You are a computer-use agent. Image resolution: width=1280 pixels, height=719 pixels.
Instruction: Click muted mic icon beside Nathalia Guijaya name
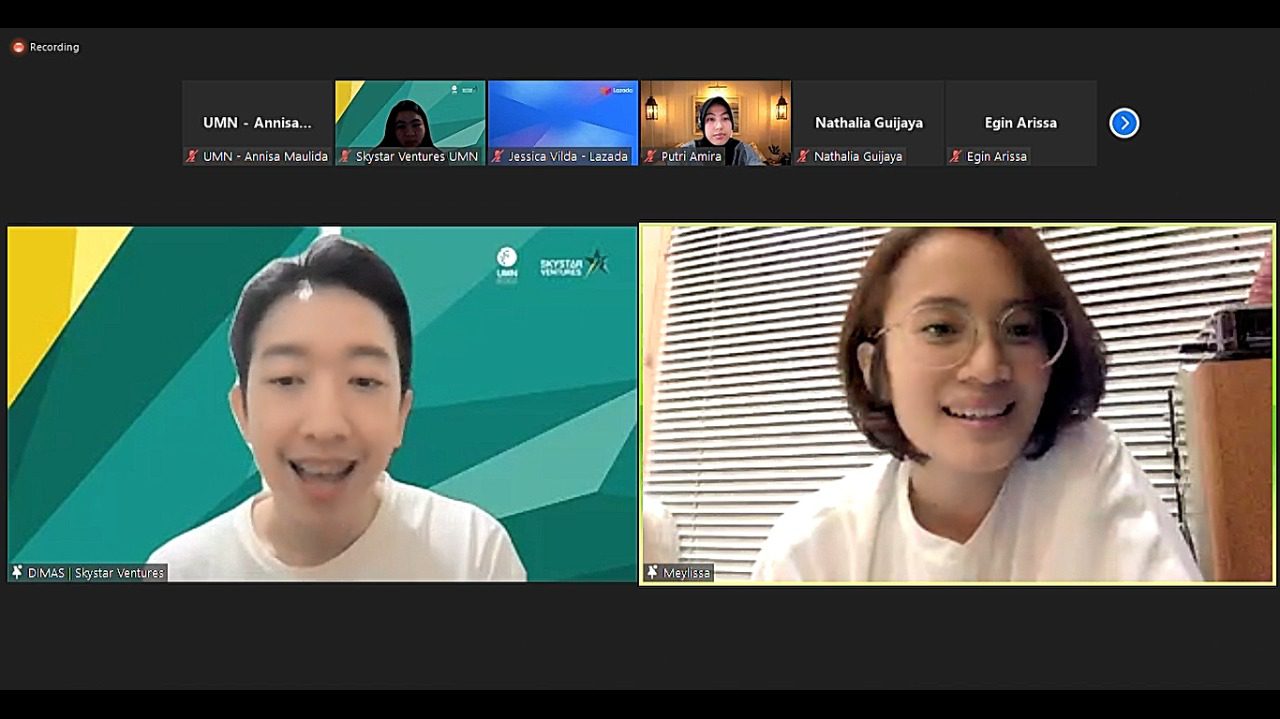tap(803, 156)
